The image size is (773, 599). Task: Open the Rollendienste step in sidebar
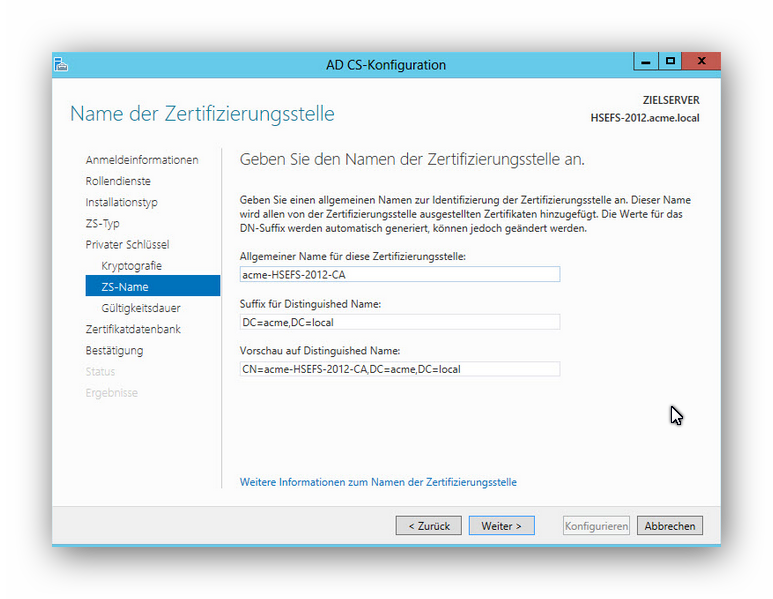pyautogui.click(x=118, y=181)
